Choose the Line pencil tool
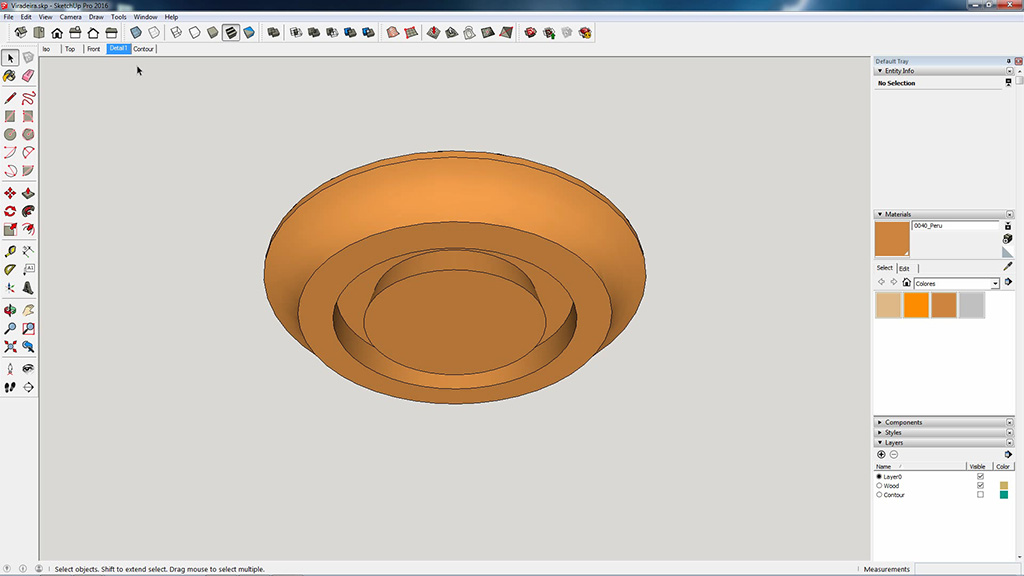1024x576 pixels. pos(10,98)
